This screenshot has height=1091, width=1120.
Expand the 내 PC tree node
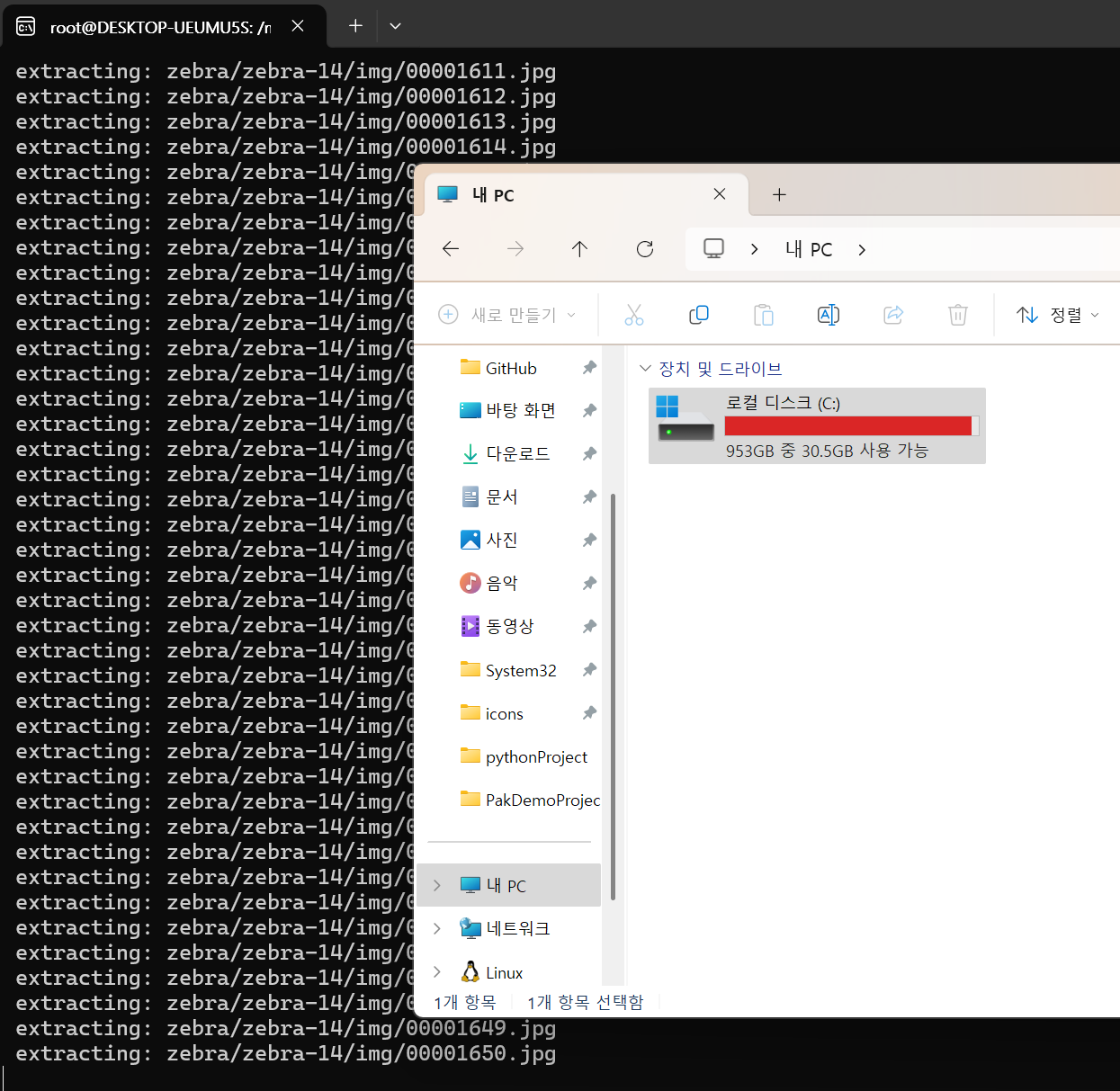[x=437, y=885]
